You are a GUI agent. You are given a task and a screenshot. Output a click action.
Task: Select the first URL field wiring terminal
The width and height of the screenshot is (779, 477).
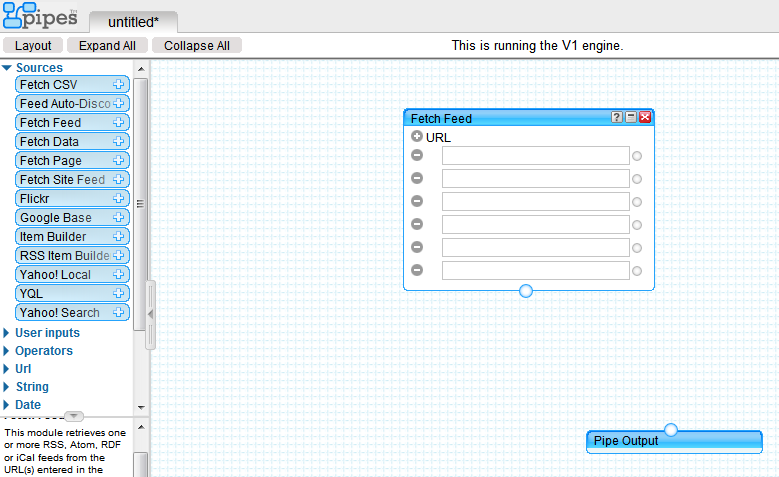tap(637, 156)
